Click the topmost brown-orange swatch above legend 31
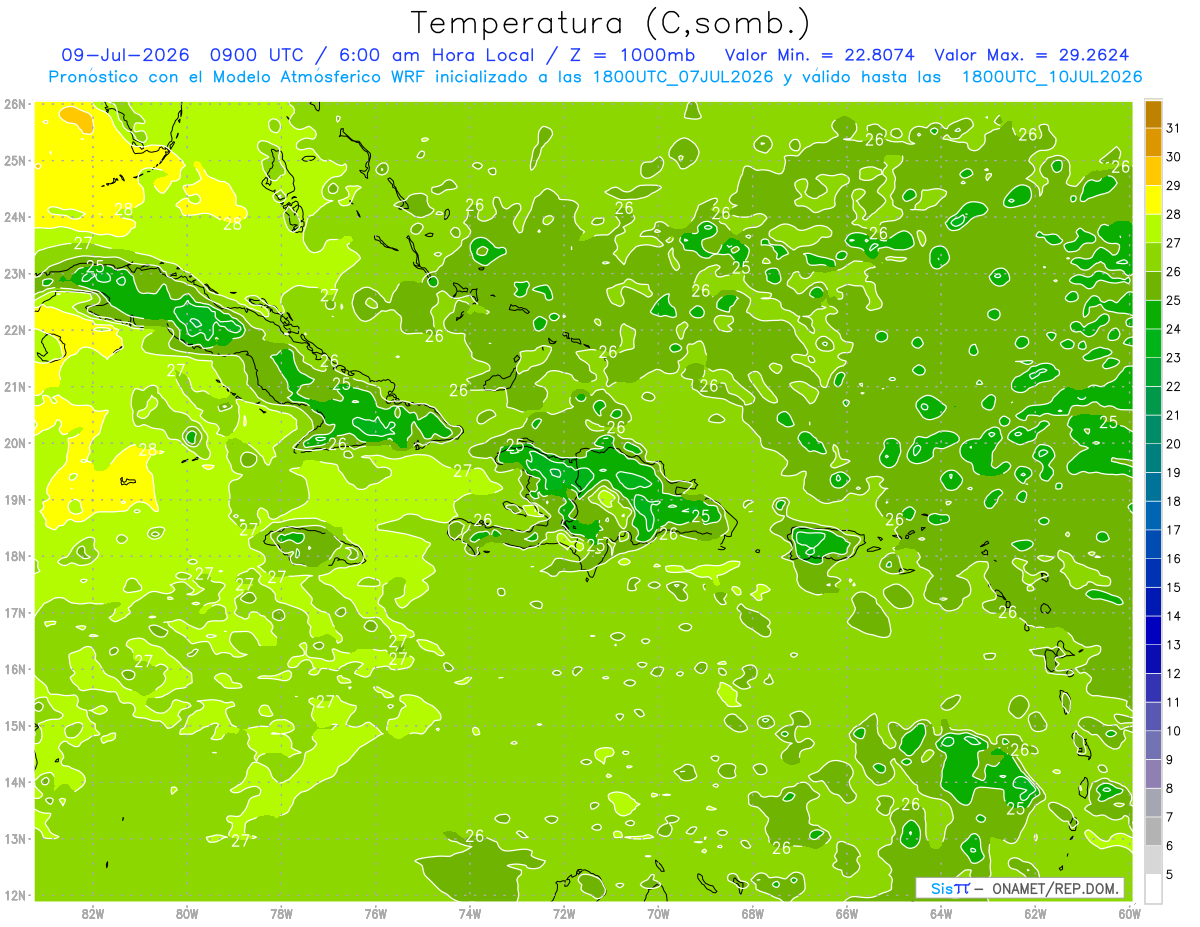This screenshot has width=1200, height=927. pyautogui.click(x=1153, y=113)
